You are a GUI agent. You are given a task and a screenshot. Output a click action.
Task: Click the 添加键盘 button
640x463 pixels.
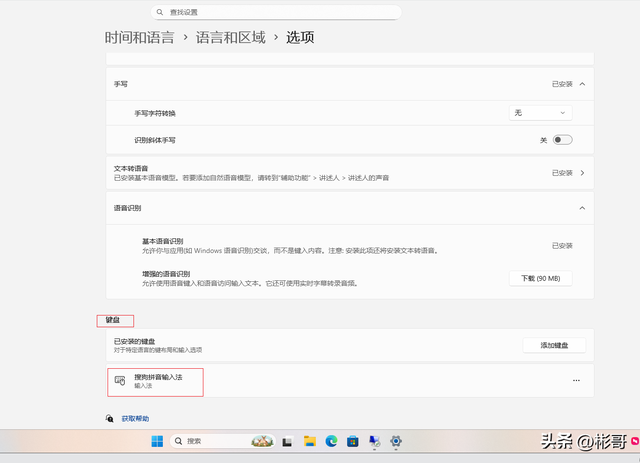click(554, 345)
